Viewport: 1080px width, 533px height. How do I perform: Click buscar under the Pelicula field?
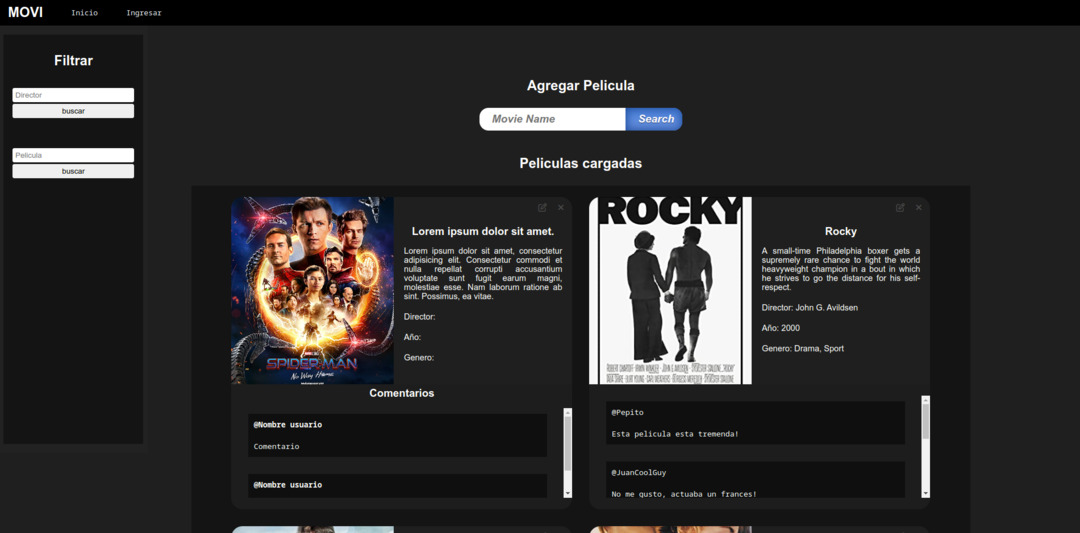click(x=73, y=171)
